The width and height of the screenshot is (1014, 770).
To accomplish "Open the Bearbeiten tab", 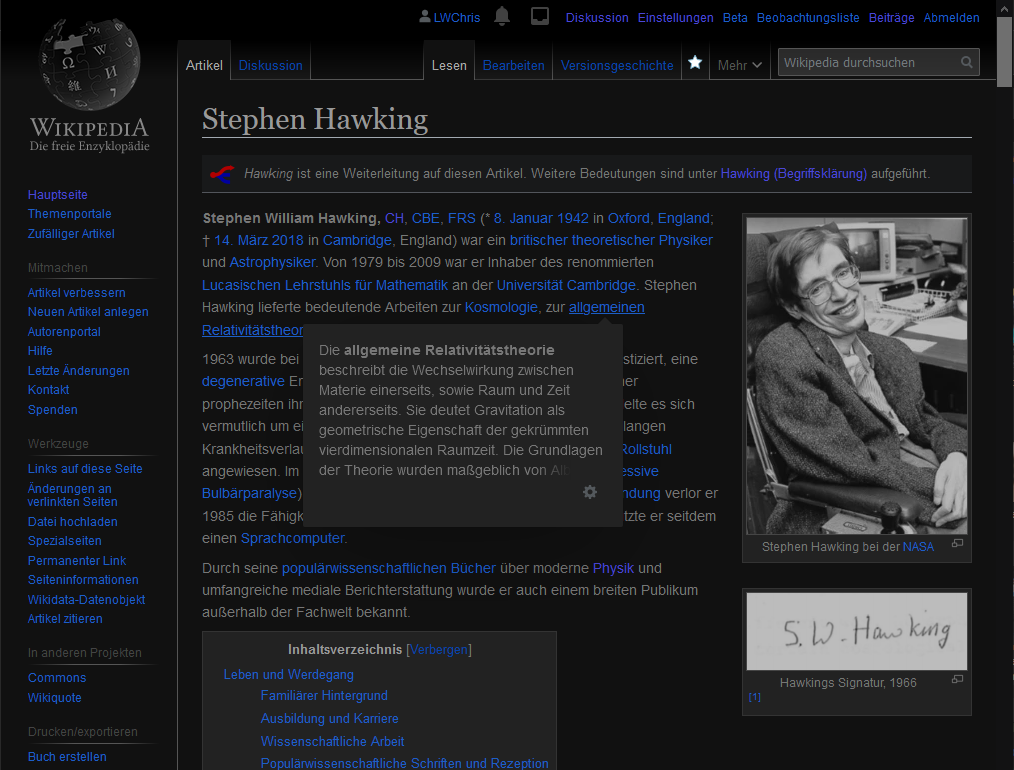I will 513,65.
